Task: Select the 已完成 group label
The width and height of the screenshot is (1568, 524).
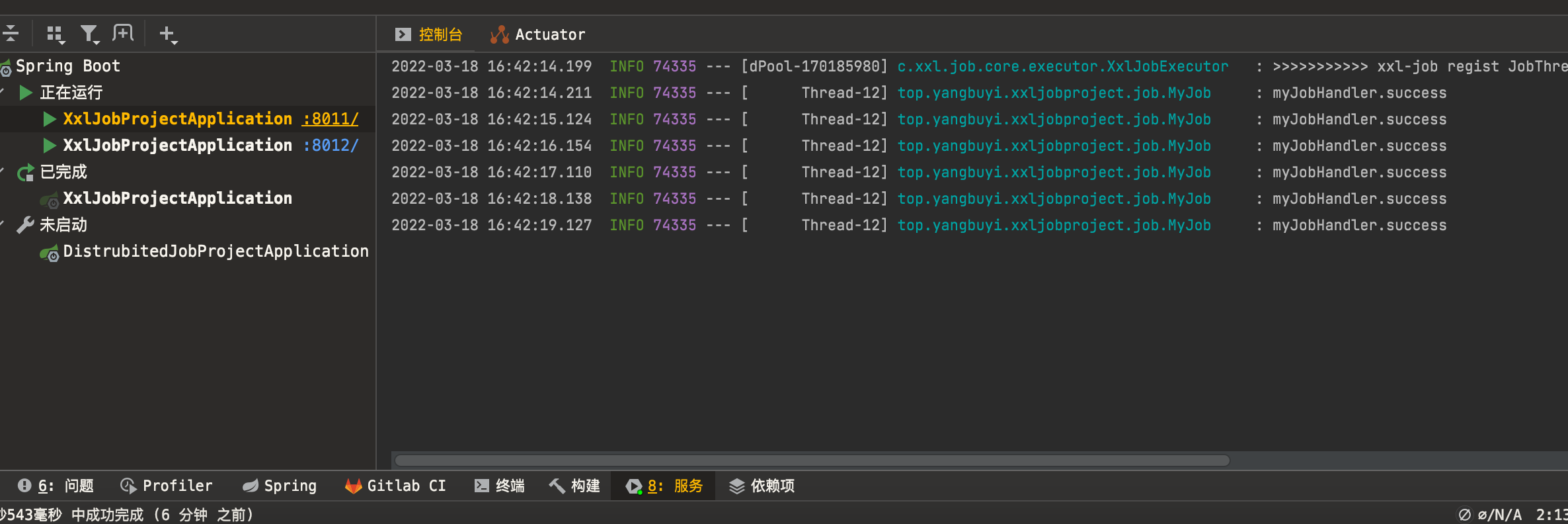Action: [x=63, y=172]
